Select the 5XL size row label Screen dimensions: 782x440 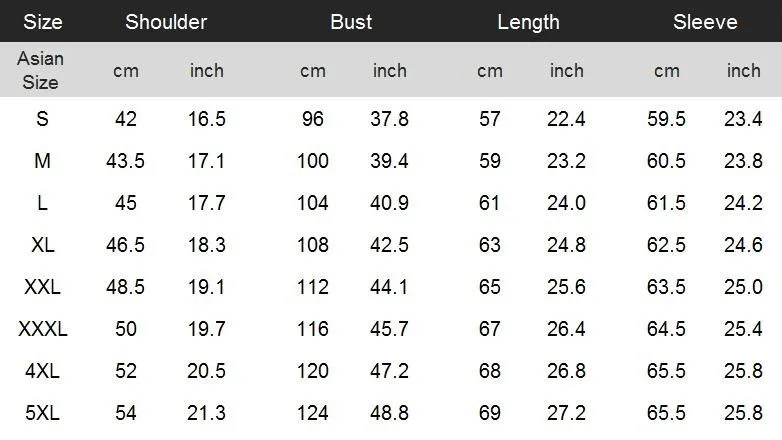pyautogui.click(x=42, y=412)
